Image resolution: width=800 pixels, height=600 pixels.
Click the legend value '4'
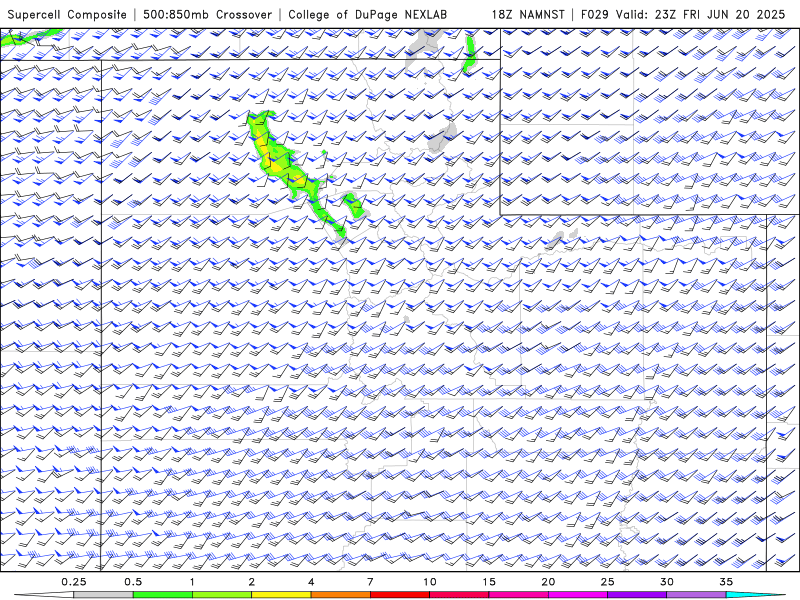click(x=311, y=582)
